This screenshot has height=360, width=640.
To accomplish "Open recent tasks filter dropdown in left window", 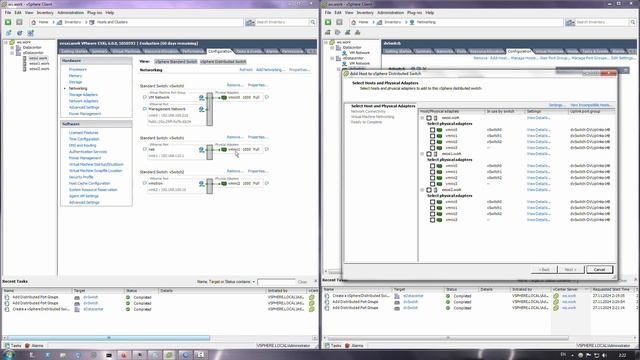I will click(x=253, y=282).
